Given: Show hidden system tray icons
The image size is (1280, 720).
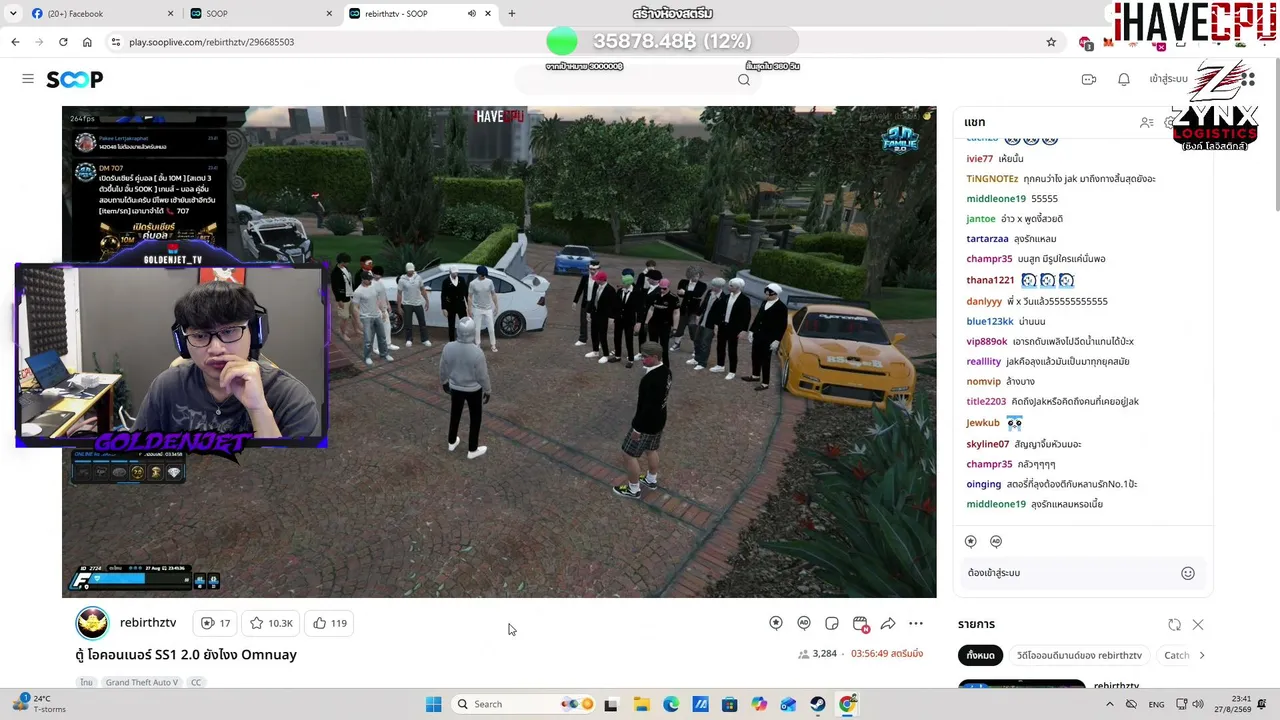Looking at the screenshot, I should [x=1109, y=704].
